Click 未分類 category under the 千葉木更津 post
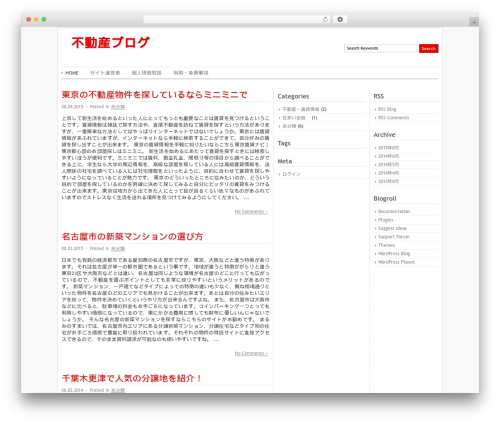Viewport: 500px width, 423px height. coord(118,390)
